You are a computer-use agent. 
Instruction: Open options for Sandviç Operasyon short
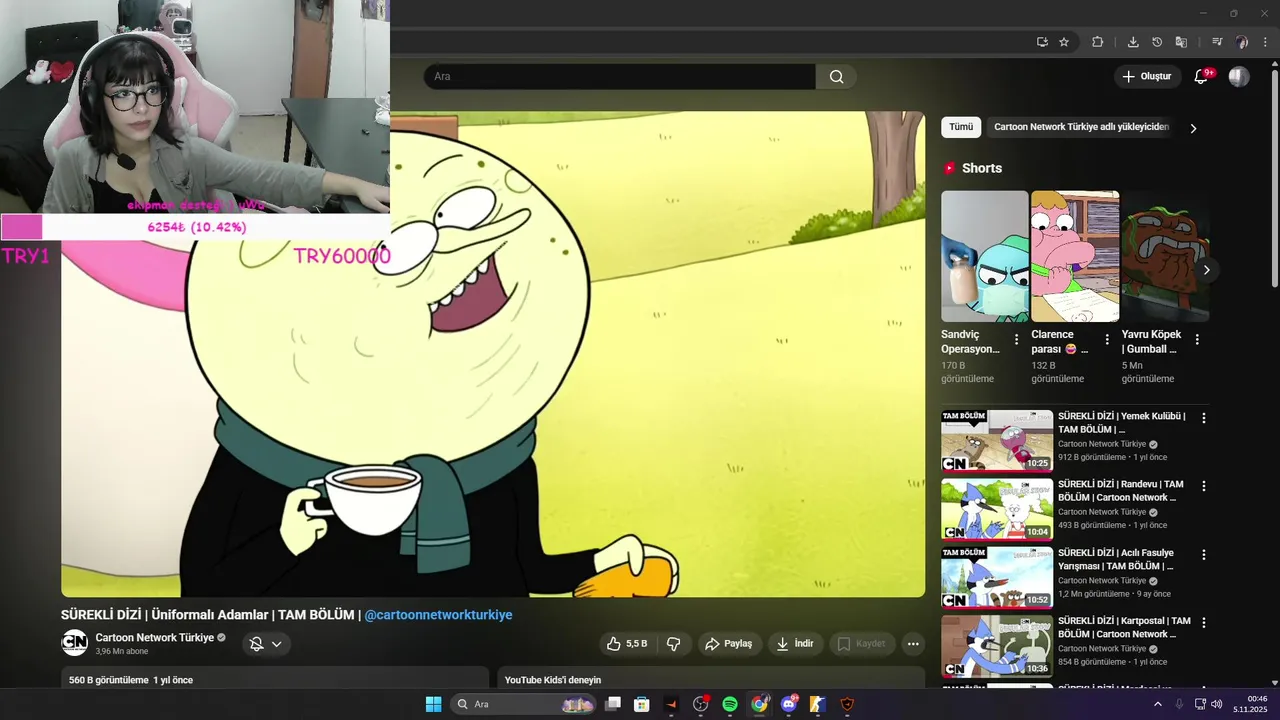pyautogui.click(x=1016, y=340)
